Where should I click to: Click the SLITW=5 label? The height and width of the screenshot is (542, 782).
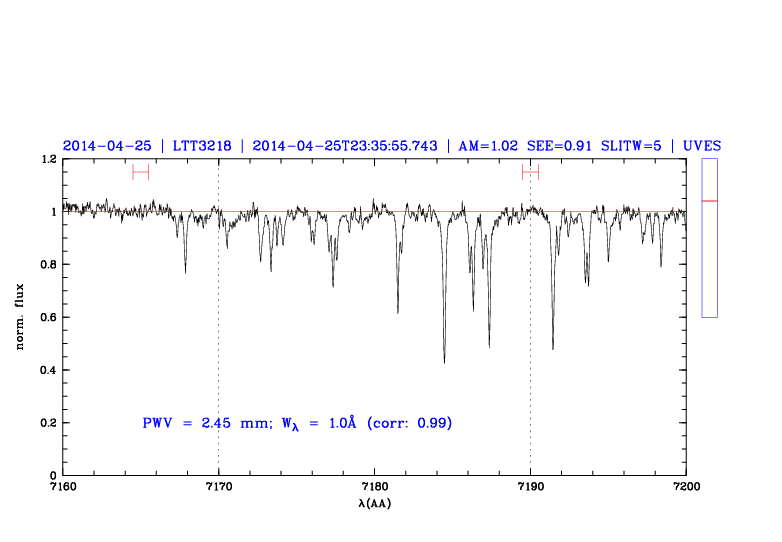coord(637,146)
